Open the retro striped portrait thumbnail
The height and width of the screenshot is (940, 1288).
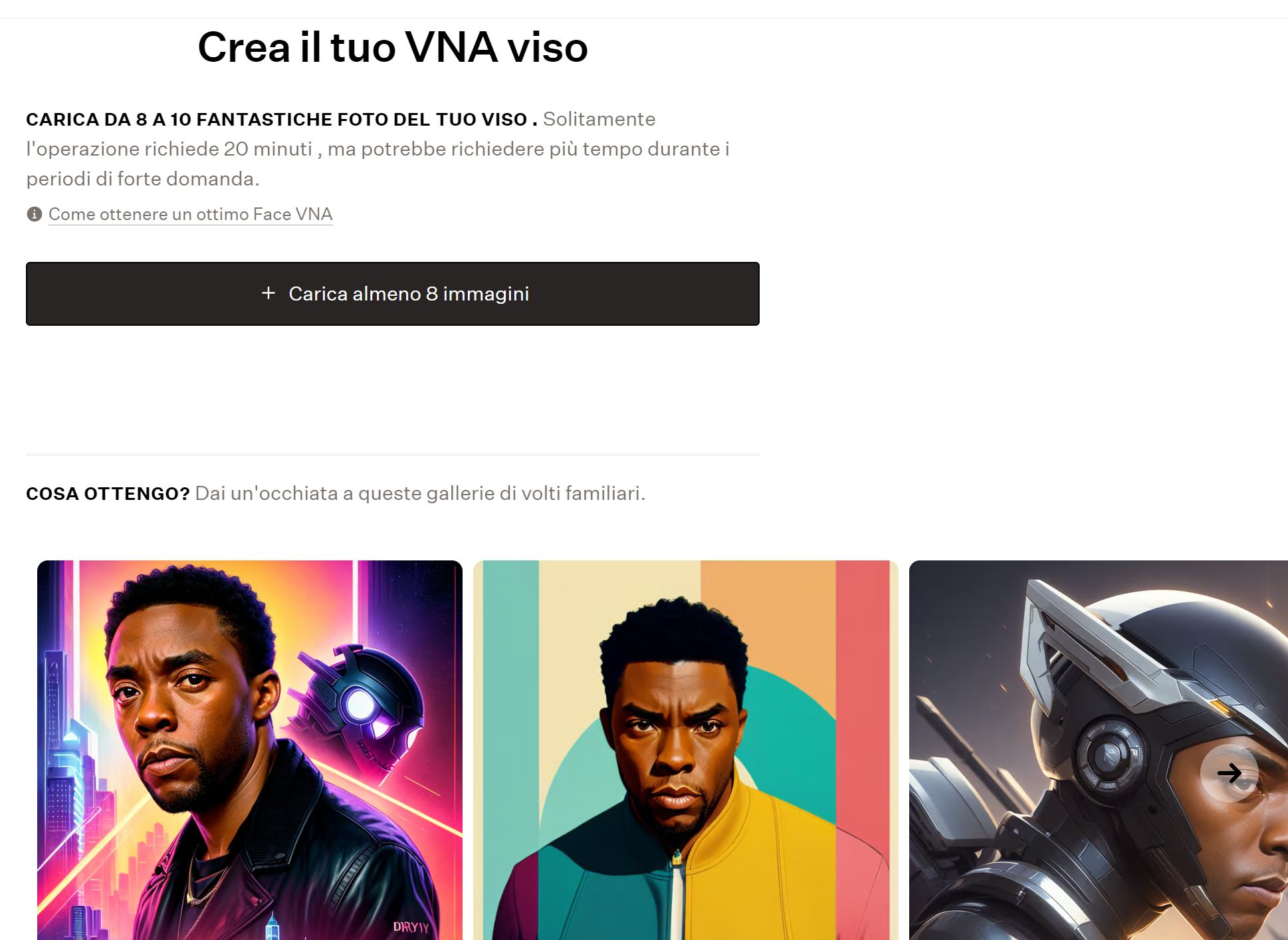pos(686,750)
